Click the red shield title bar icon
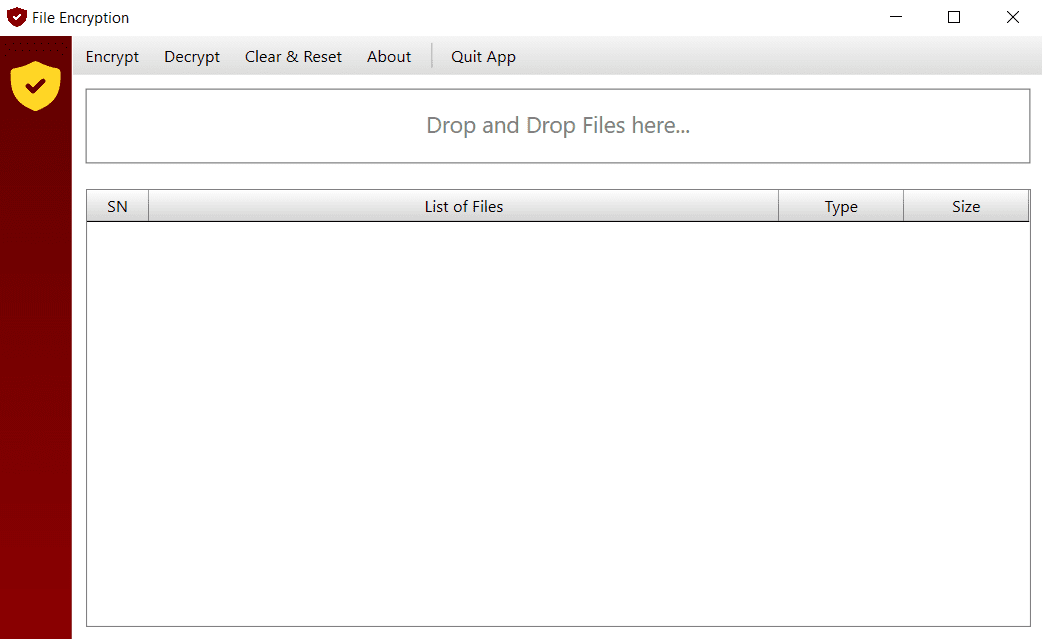This screenshot has width=1042, height=639. (x=17, y=17)
